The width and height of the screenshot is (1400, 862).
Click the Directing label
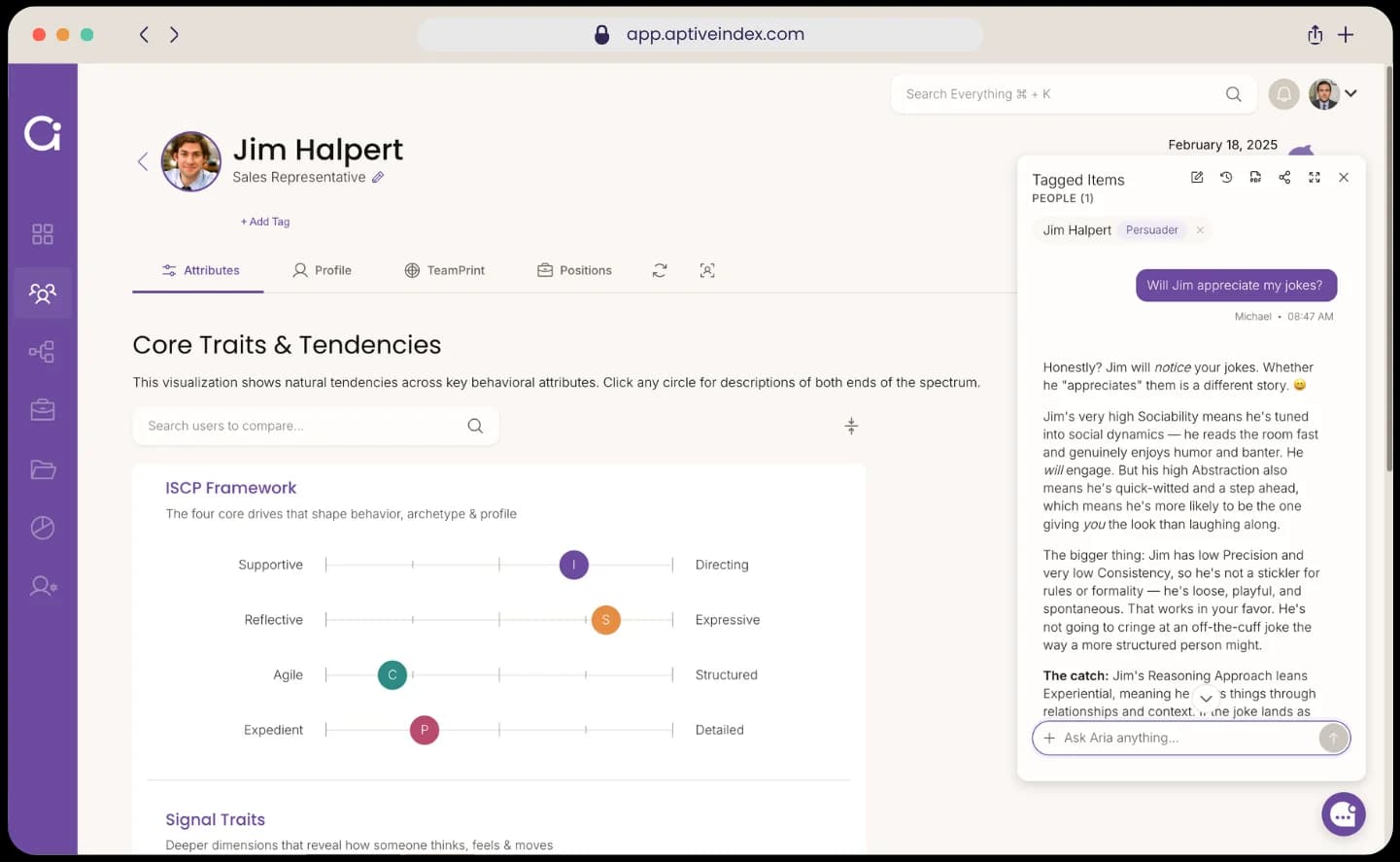pos(722,565)
